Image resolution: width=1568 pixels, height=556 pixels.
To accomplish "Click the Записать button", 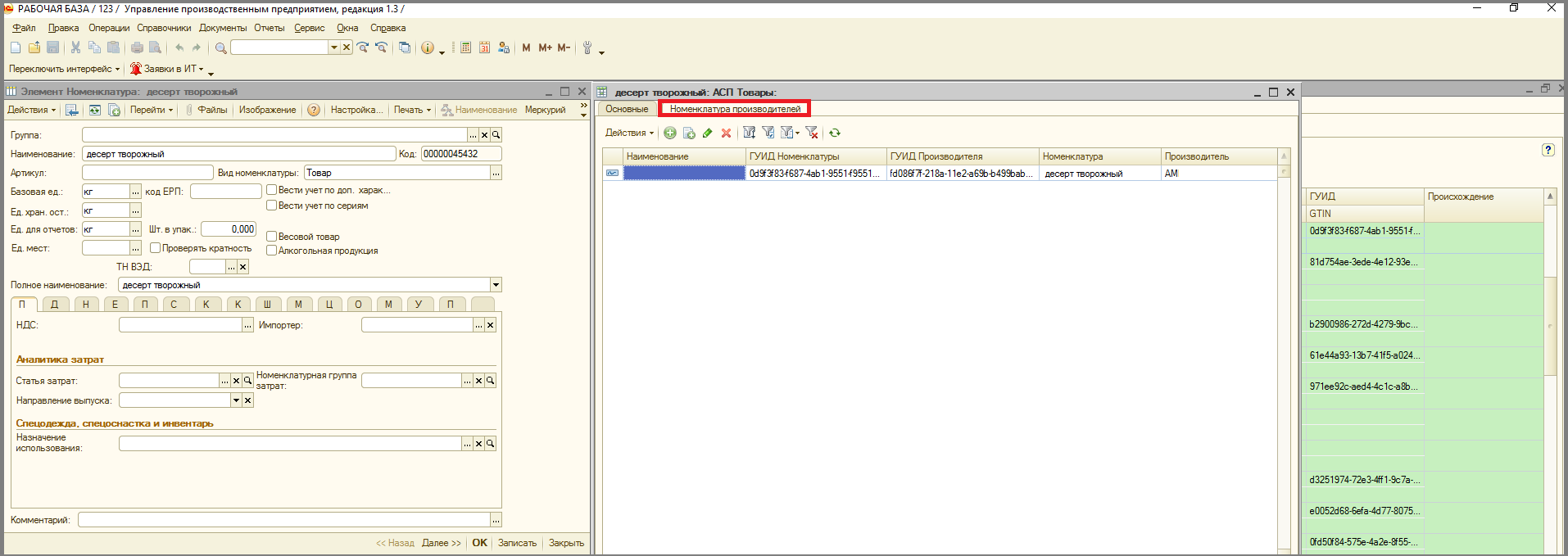I will (517, 543).
